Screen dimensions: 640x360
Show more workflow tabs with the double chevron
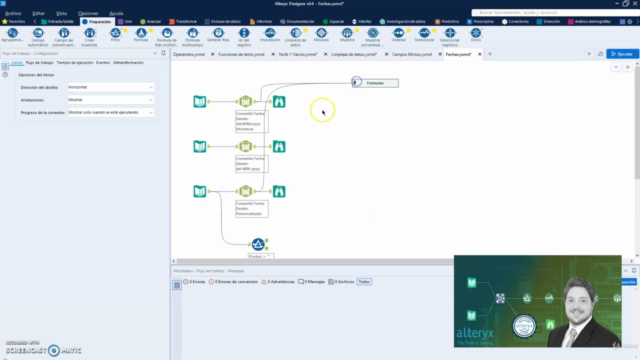[x=589, y=54]
